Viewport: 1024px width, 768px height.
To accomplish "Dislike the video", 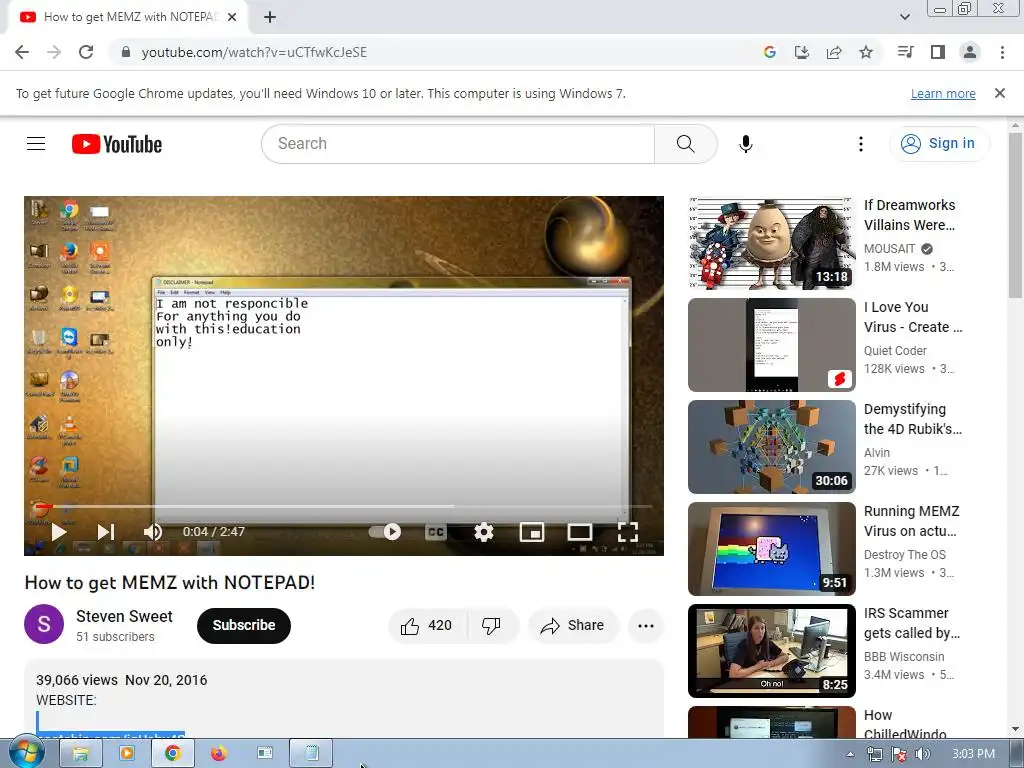I will 492,626.
